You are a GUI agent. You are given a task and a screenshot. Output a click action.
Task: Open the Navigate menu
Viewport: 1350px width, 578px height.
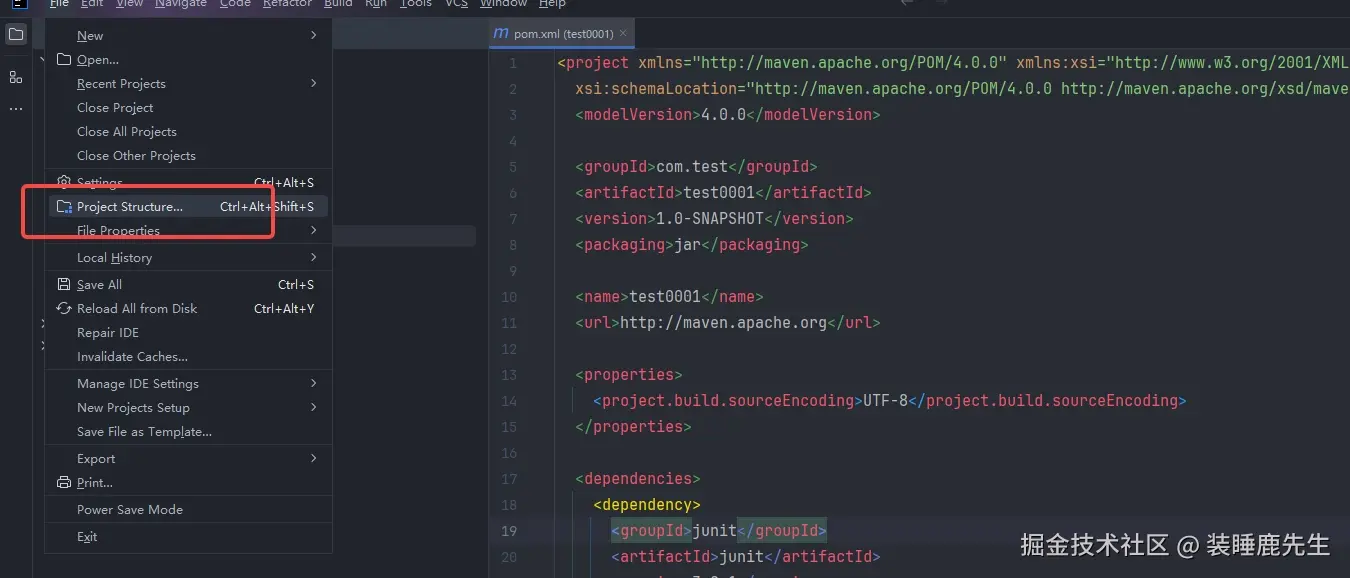click(181, 4)
